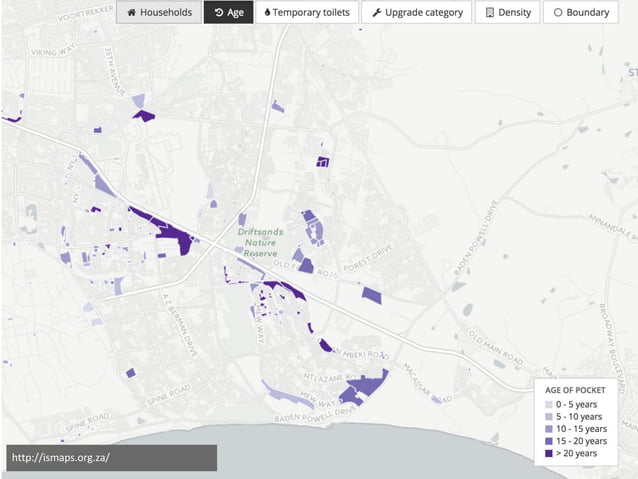Click the circle icon on Boundary button

pyautogui.click(x=557, y=13)
